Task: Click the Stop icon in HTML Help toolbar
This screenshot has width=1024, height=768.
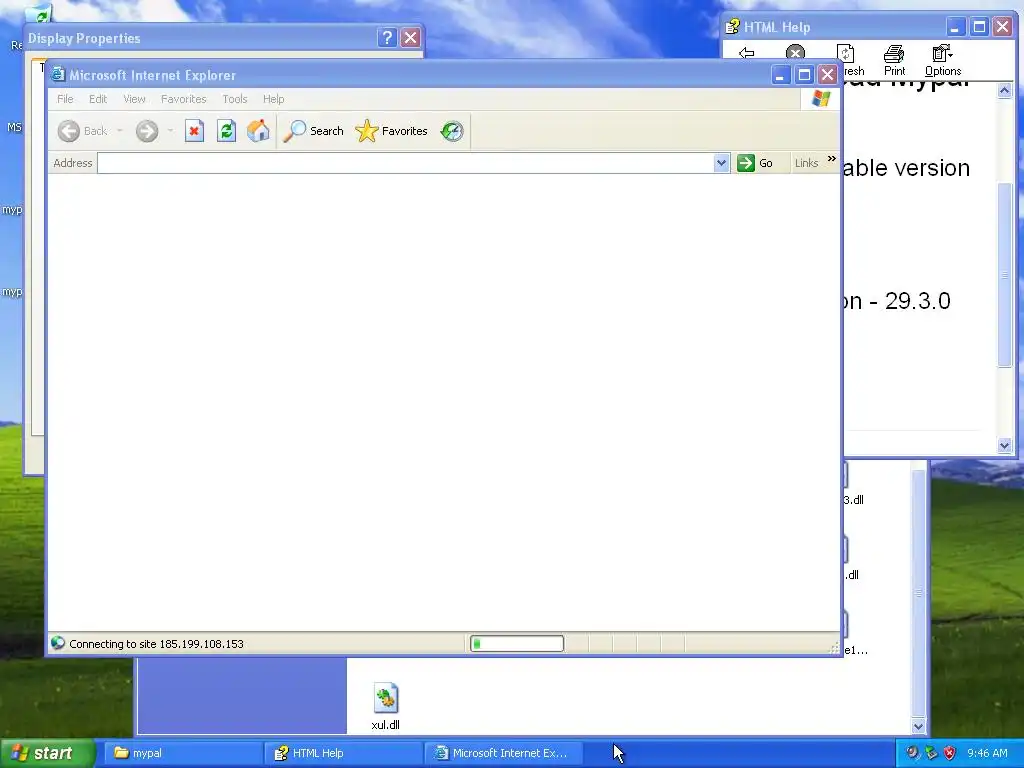Action: [795, 52]
